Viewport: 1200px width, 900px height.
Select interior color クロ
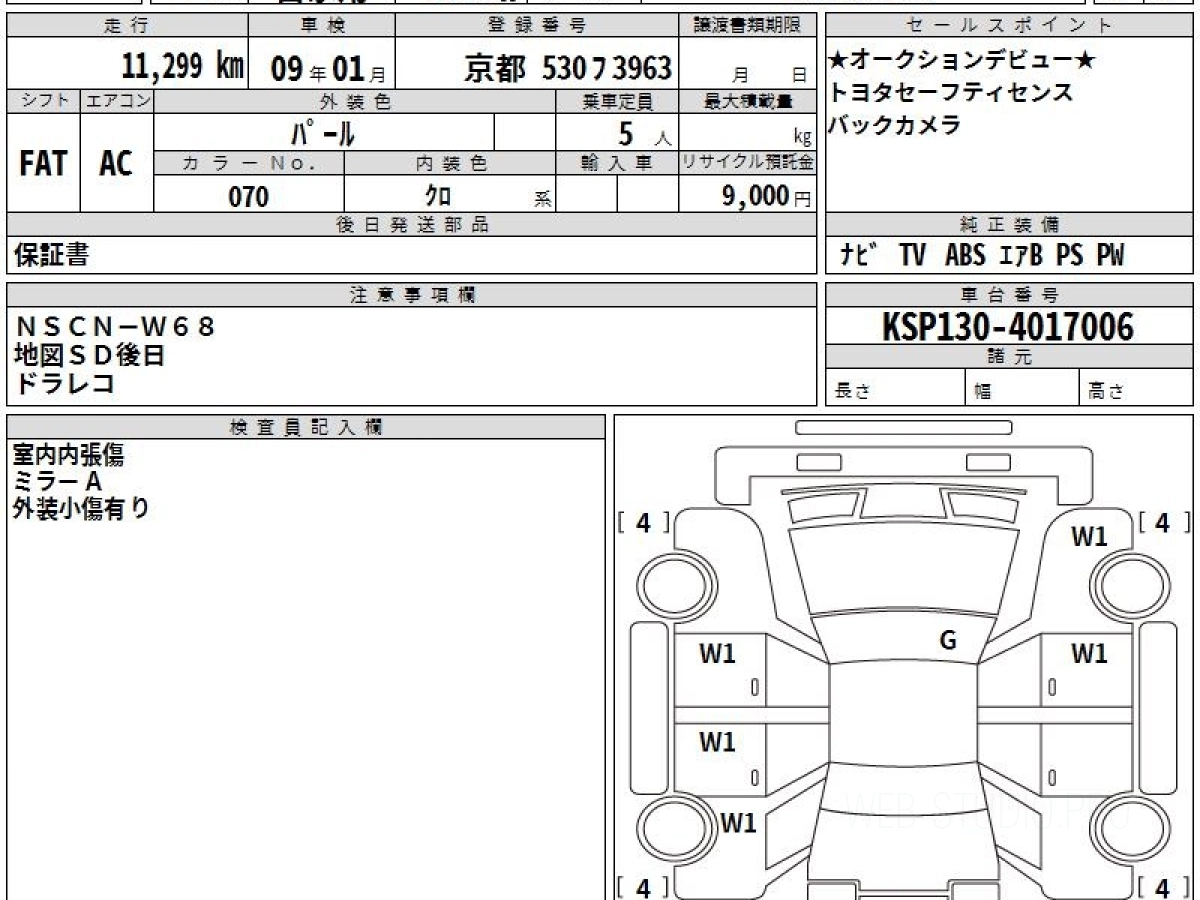[x=438, y=195]
